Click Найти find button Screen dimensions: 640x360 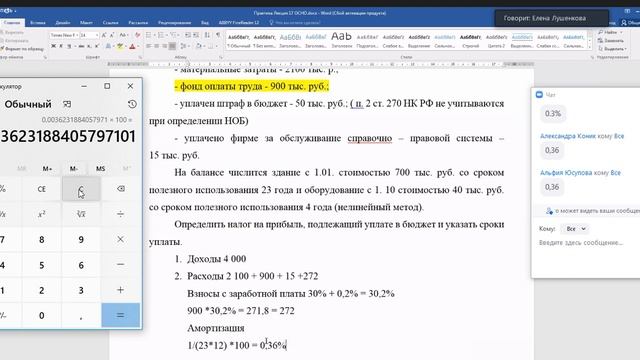pos(610,32)
